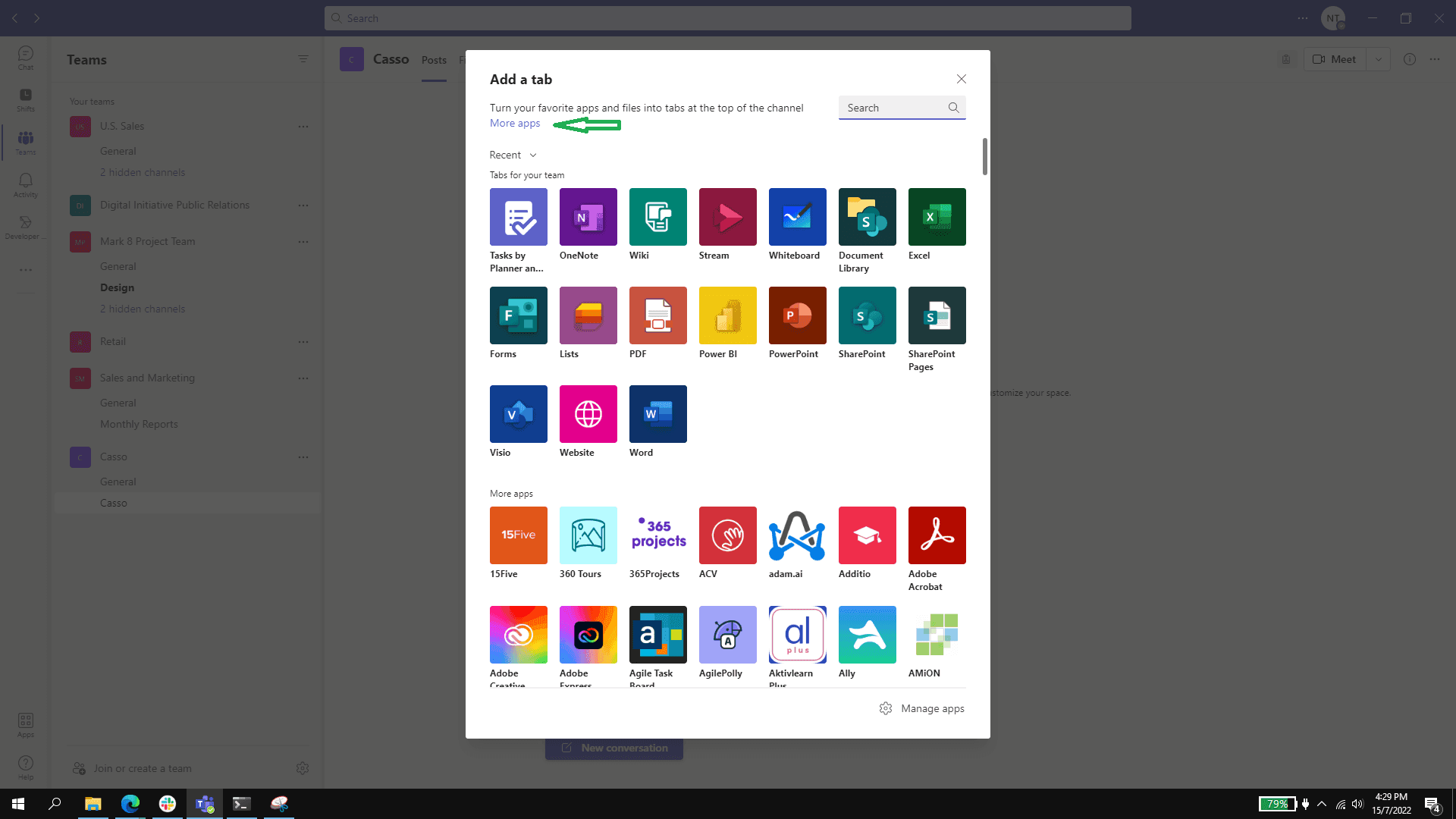Image resolution: width=1456 pixels, height=819 pixels.
Task: Choose the Adobe Express app
Action: click(588, 635)
